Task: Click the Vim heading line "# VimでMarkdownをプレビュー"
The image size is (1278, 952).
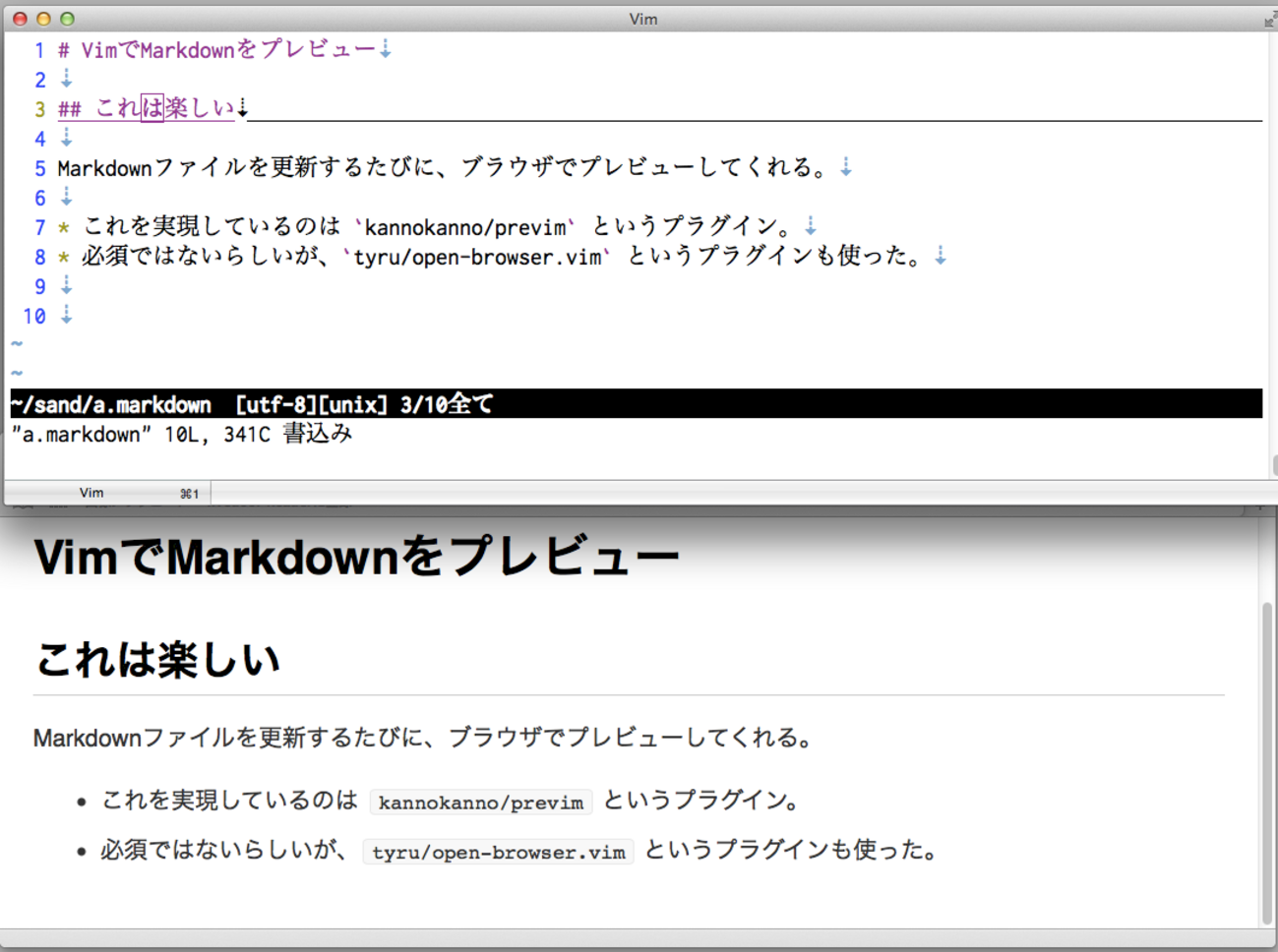Action: (216, 49)
